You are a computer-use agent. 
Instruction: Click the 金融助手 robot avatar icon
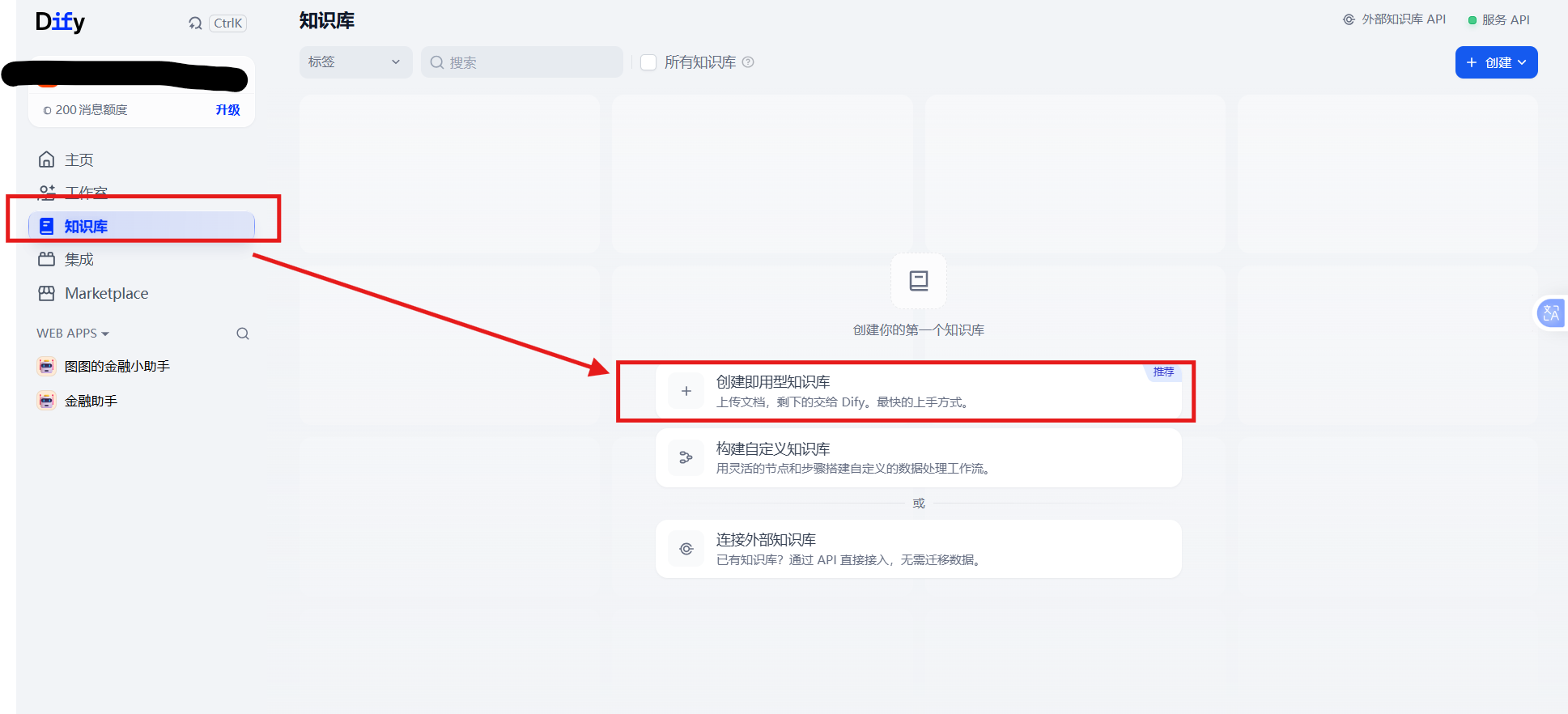47,401
